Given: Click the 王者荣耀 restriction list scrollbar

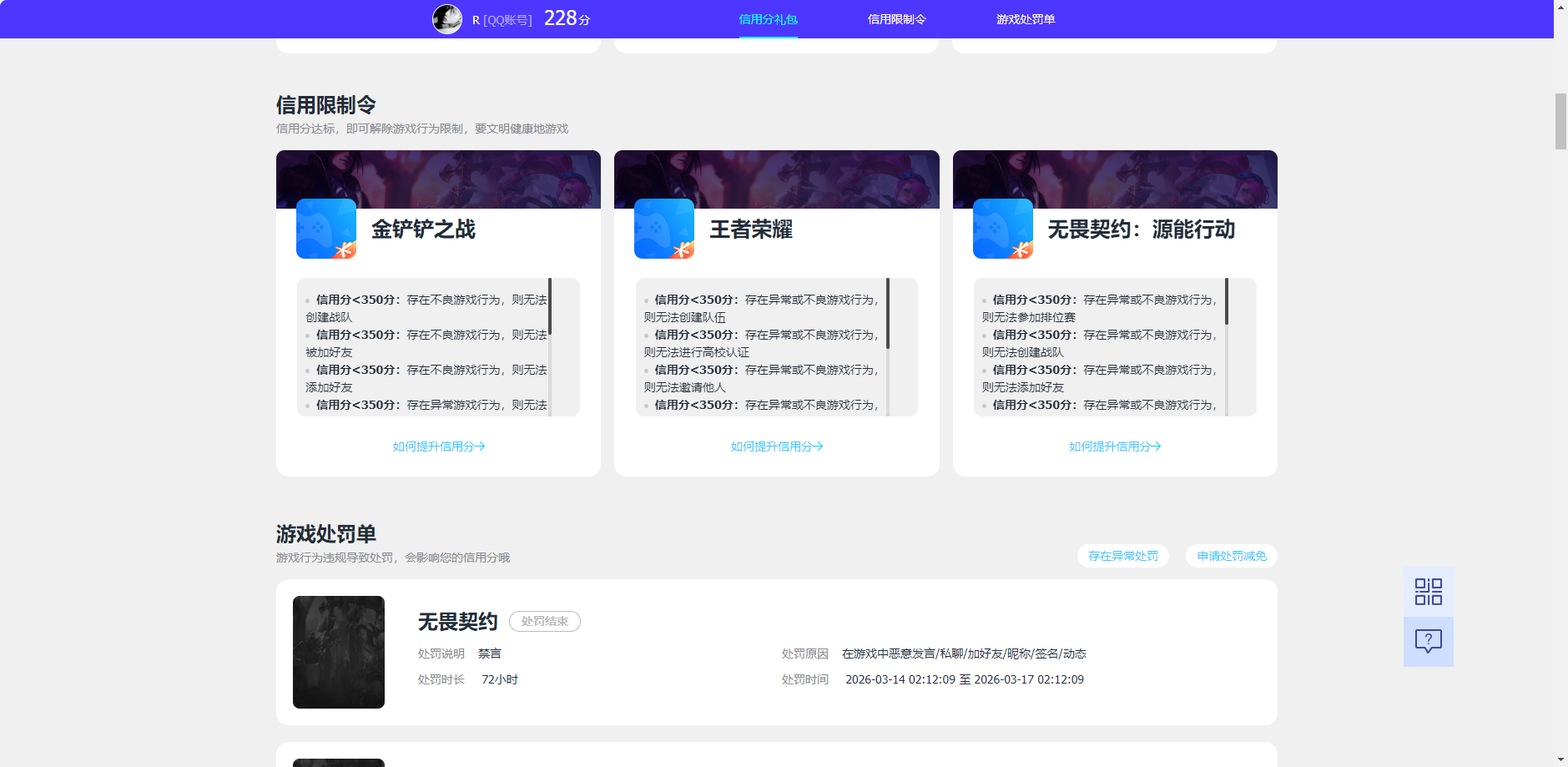Looking at the screenshot, I should tap(888, 313).
